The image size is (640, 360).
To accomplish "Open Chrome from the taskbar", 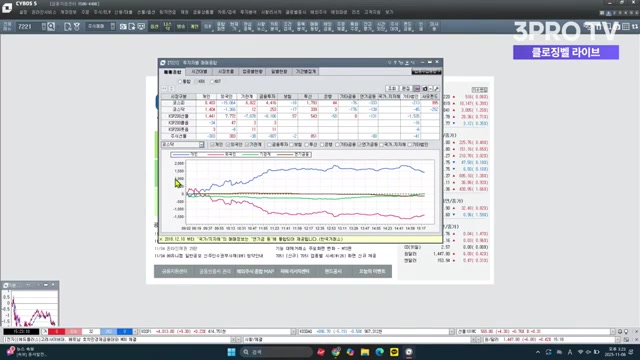I will coord(336,352).
